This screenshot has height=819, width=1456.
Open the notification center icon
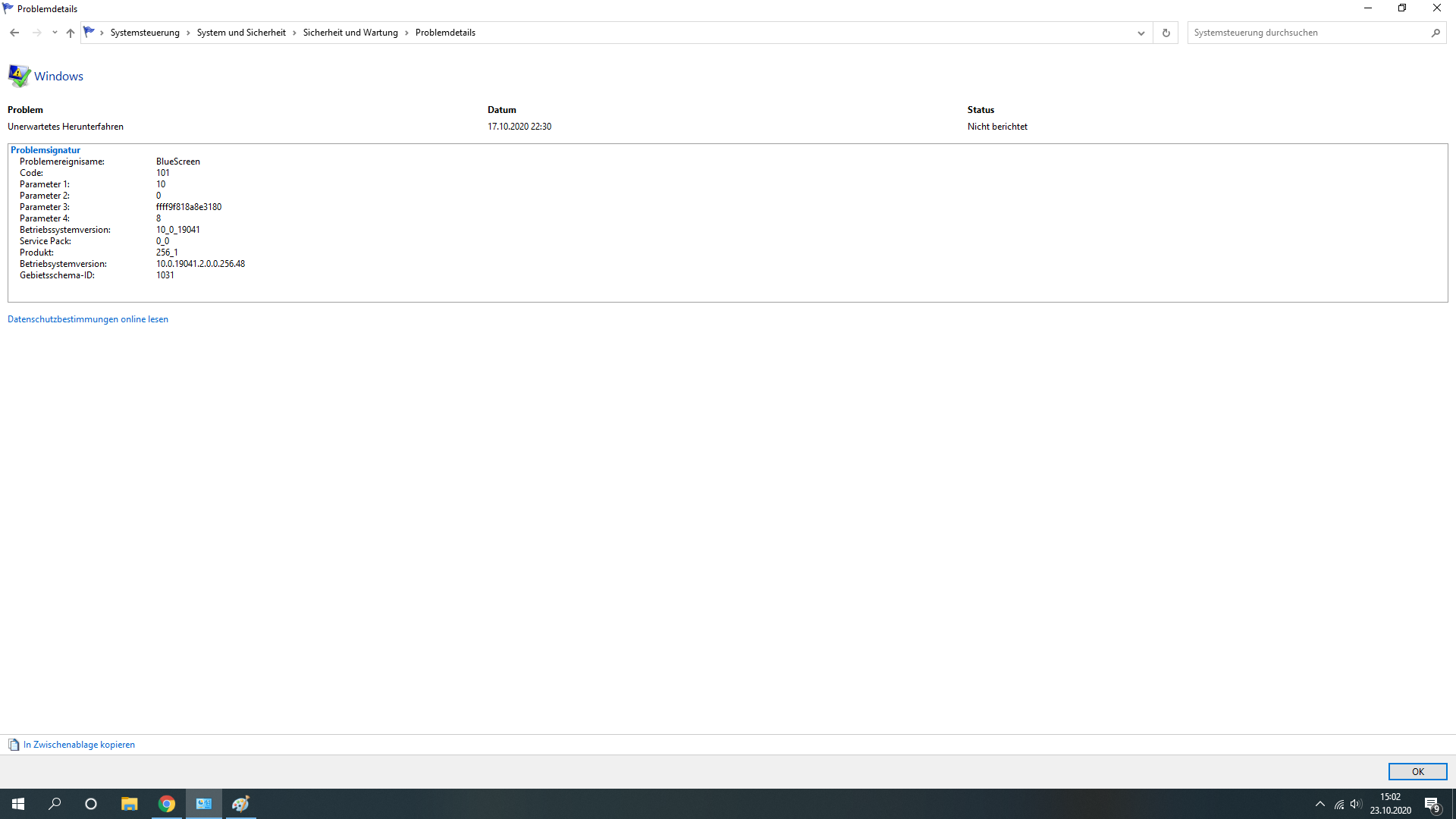1432,804
